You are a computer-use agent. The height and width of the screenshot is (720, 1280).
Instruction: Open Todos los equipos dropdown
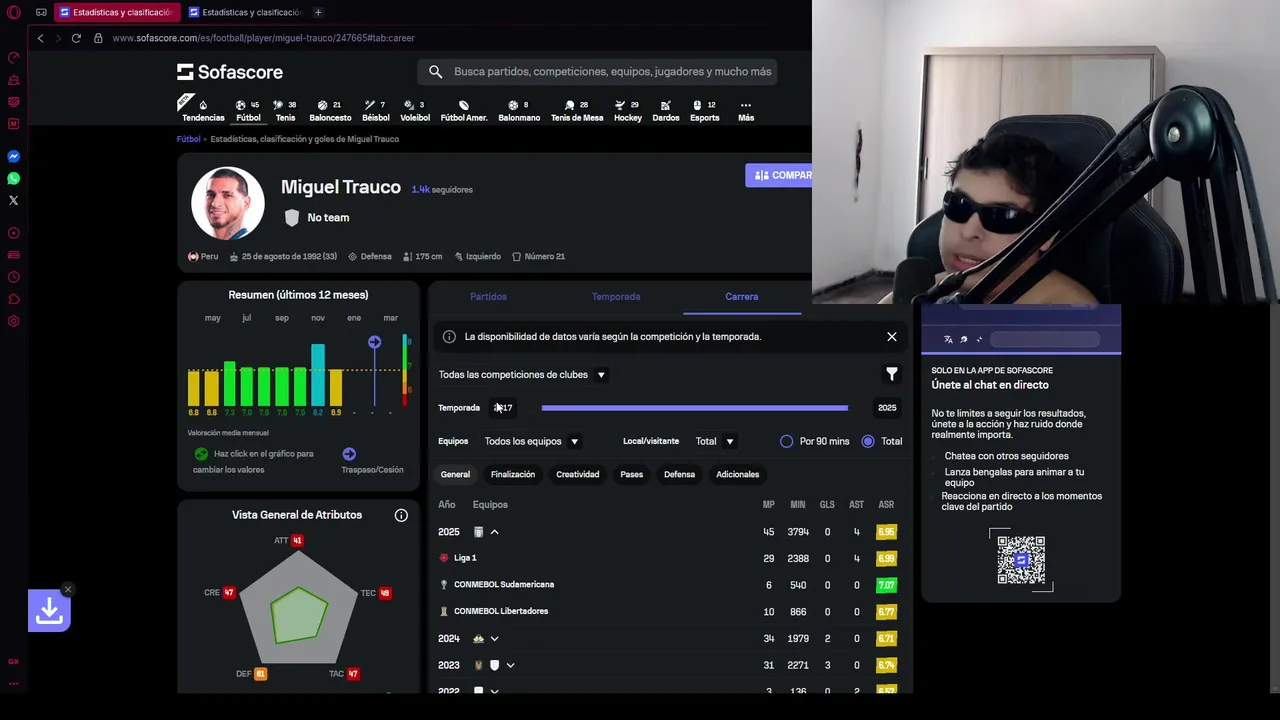pos(531,441)
